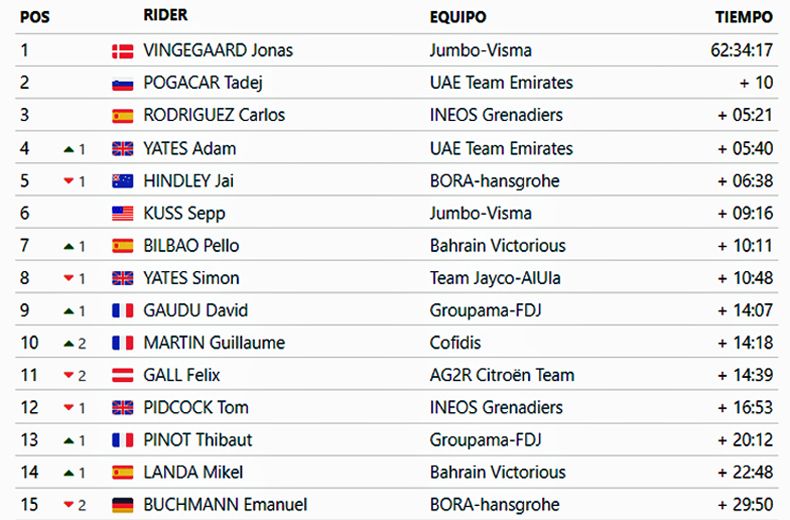
Task: Click the green up-2 arrow for Martin Guillaume
Action: tap(69, 344)
